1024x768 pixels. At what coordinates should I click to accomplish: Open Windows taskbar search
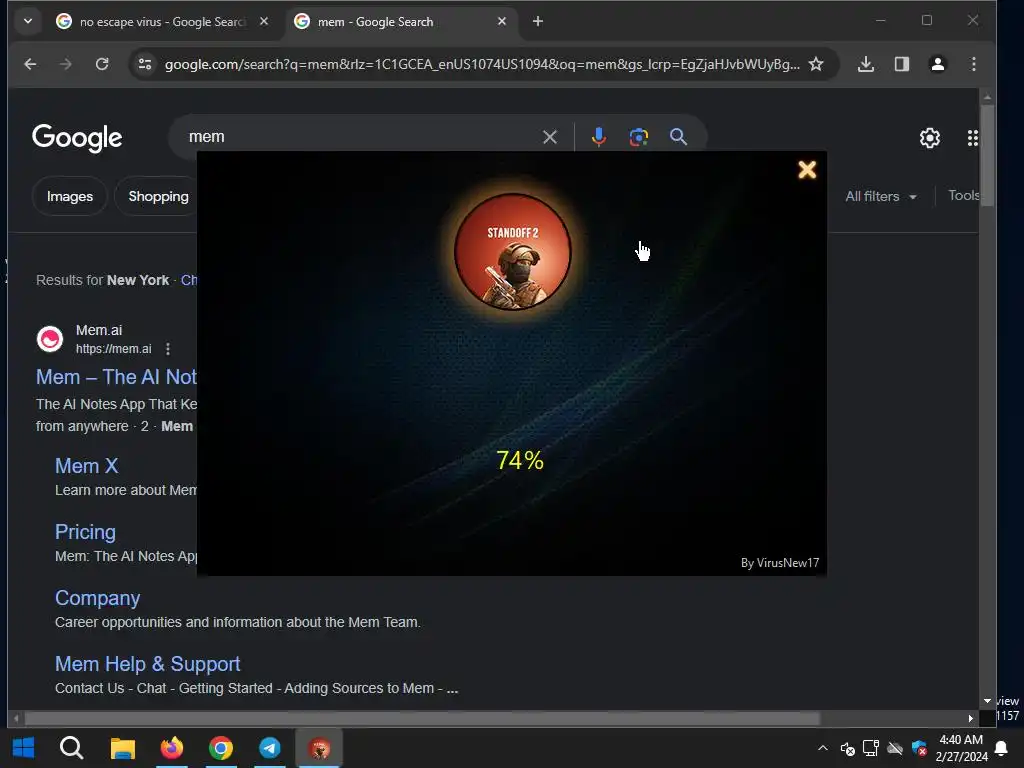[x=71, y=748]
